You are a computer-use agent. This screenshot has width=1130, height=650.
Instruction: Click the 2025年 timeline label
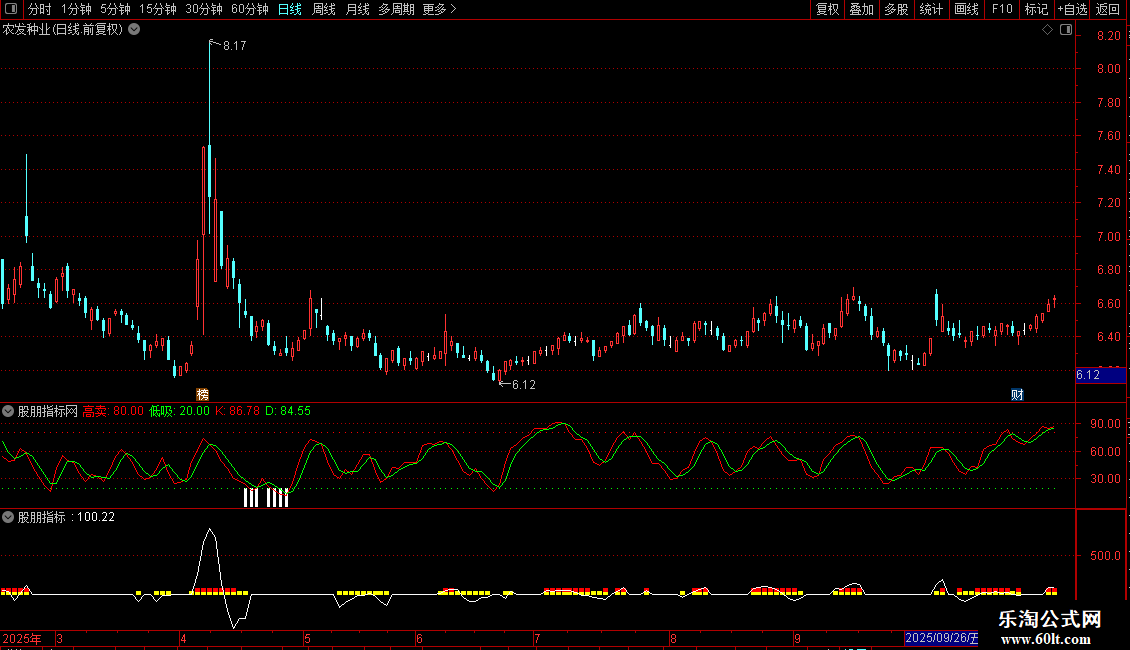pyautogui.click(x=22, y=638)
